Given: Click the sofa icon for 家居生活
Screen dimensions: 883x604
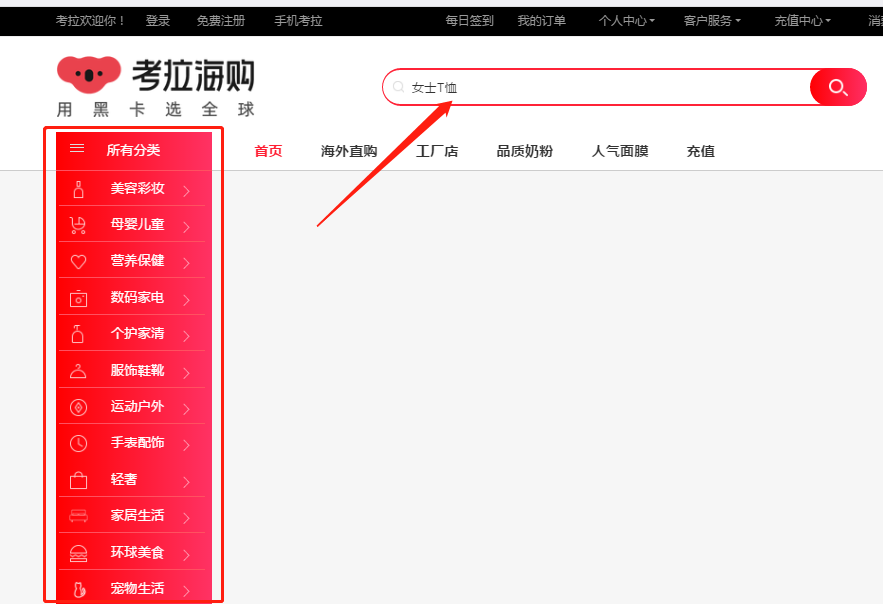Looking at the screenshot, I should [78, 516].
